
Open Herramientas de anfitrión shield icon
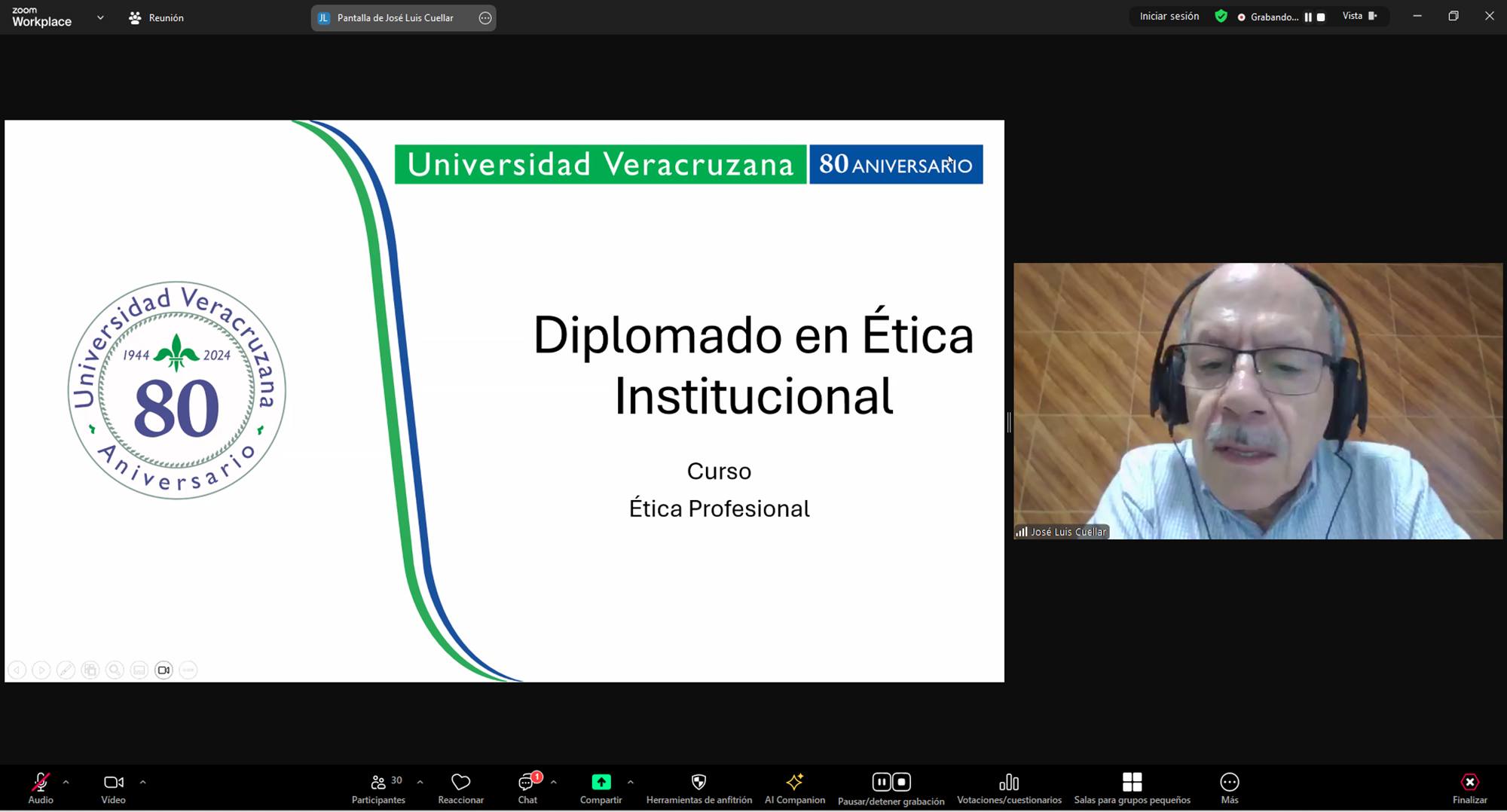click(x=698, y=788)
